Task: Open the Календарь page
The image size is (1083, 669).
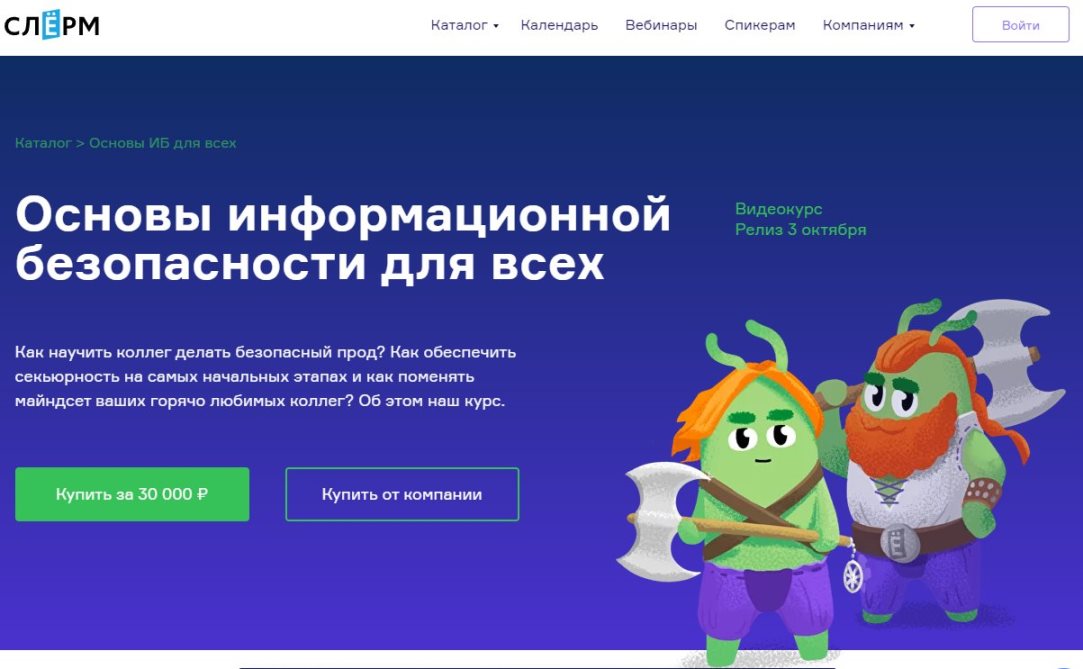Action: point(559,26)
